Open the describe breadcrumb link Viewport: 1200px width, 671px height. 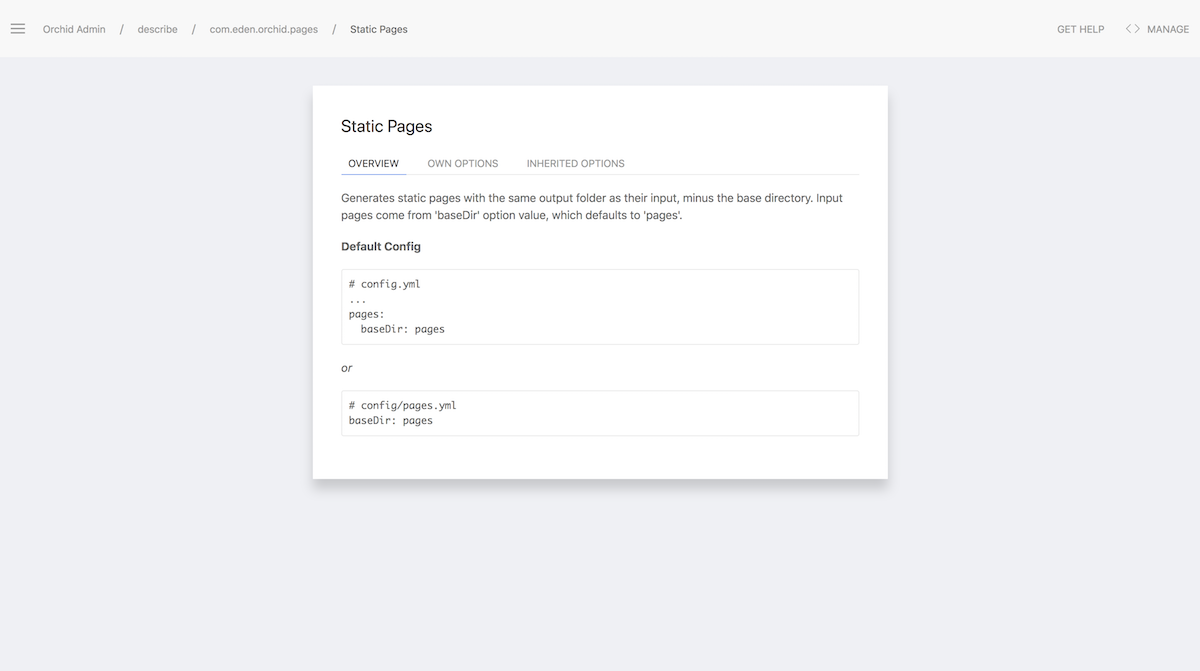[x=158, y=29]
